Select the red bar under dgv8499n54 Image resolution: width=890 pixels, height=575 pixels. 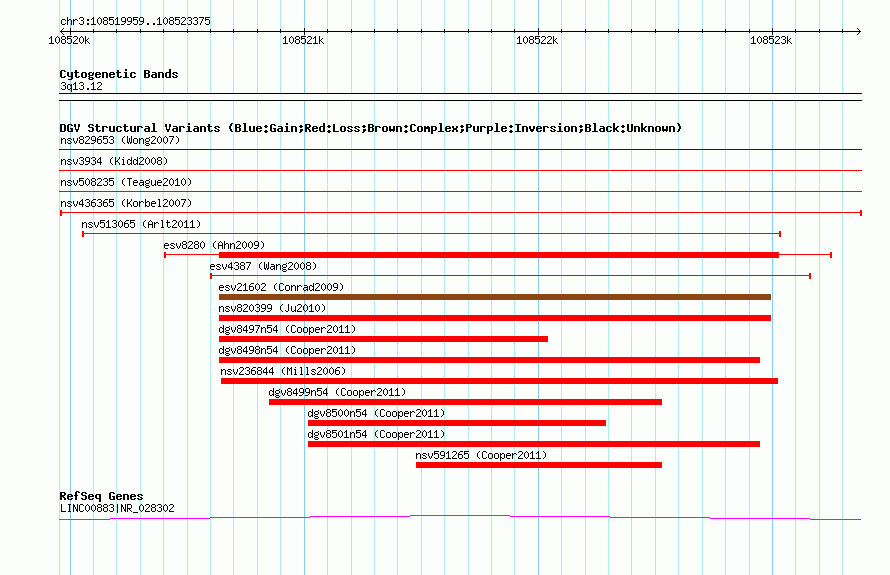point(465,402)
